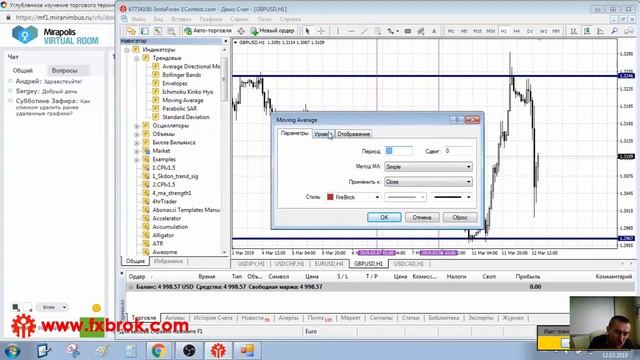Open the emoji picker in chat
This screenshot has height=360, width=640.
tap(96, 308)
